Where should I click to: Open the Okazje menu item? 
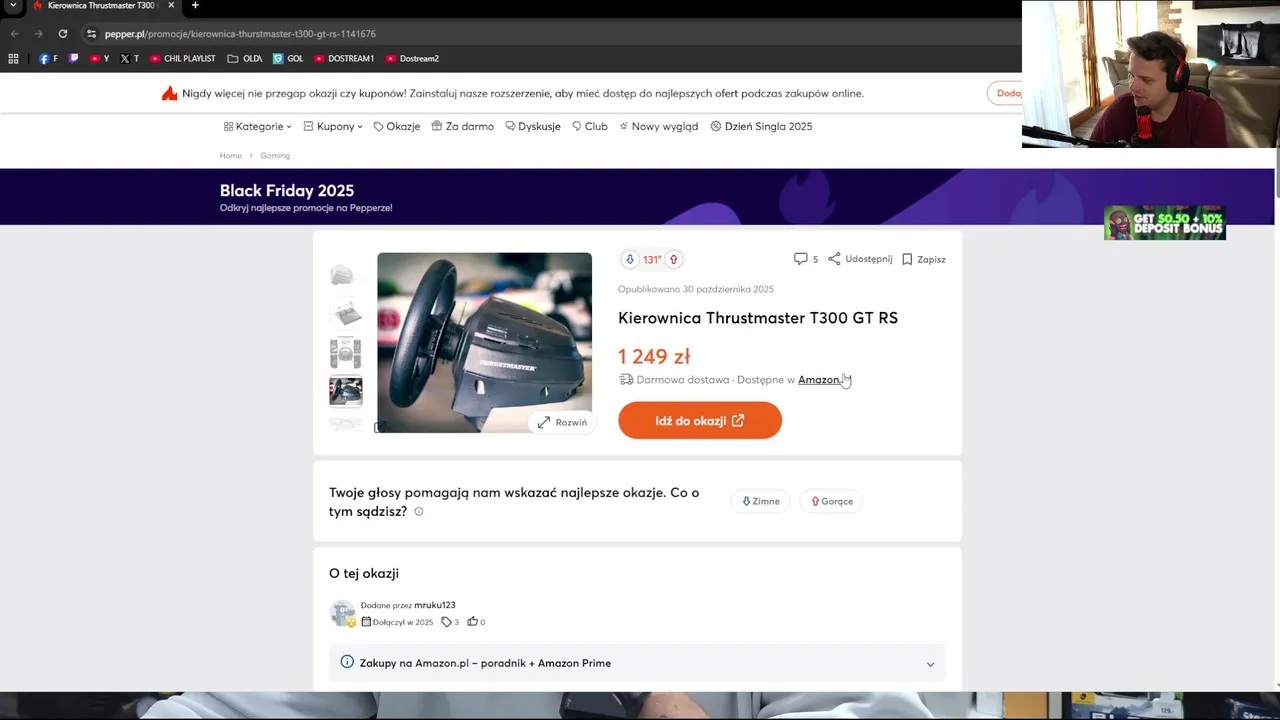coord(397,127)
